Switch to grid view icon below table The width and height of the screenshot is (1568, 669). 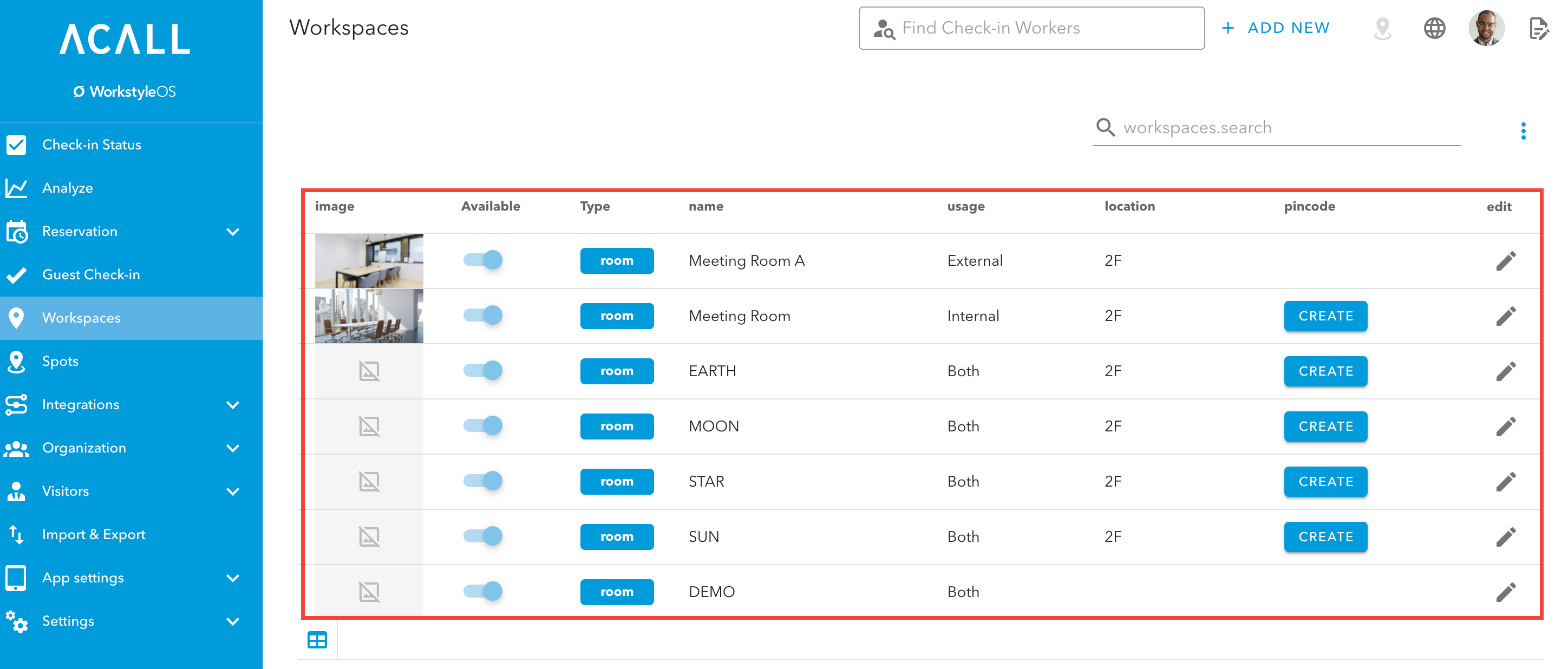click(x=317, y=640)
